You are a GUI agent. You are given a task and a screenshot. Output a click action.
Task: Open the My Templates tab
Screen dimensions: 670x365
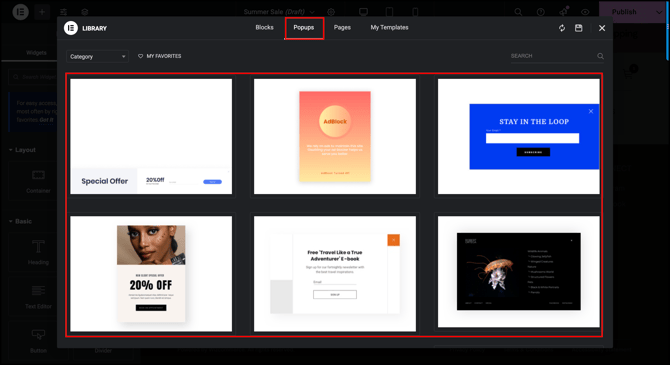[389, 27]
